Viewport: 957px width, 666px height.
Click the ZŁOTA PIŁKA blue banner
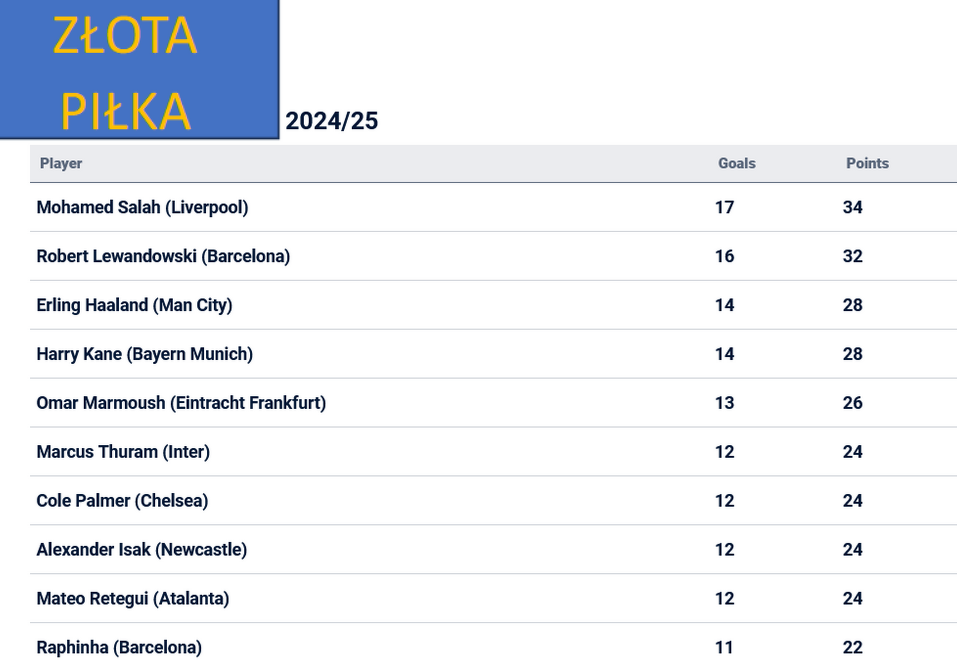(x=139, y=69)
